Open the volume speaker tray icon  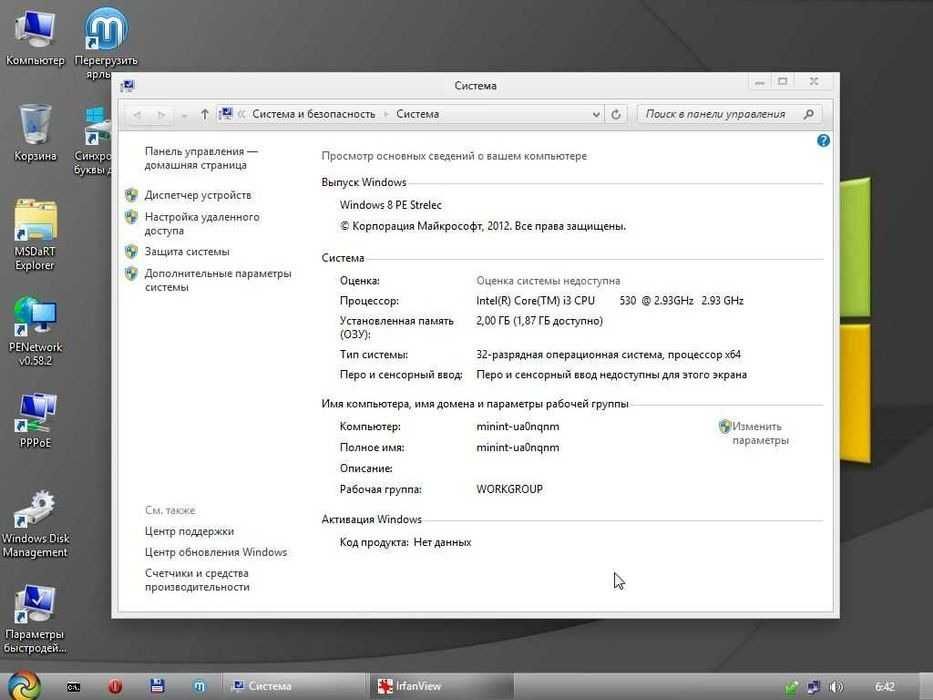coord(836,687)
